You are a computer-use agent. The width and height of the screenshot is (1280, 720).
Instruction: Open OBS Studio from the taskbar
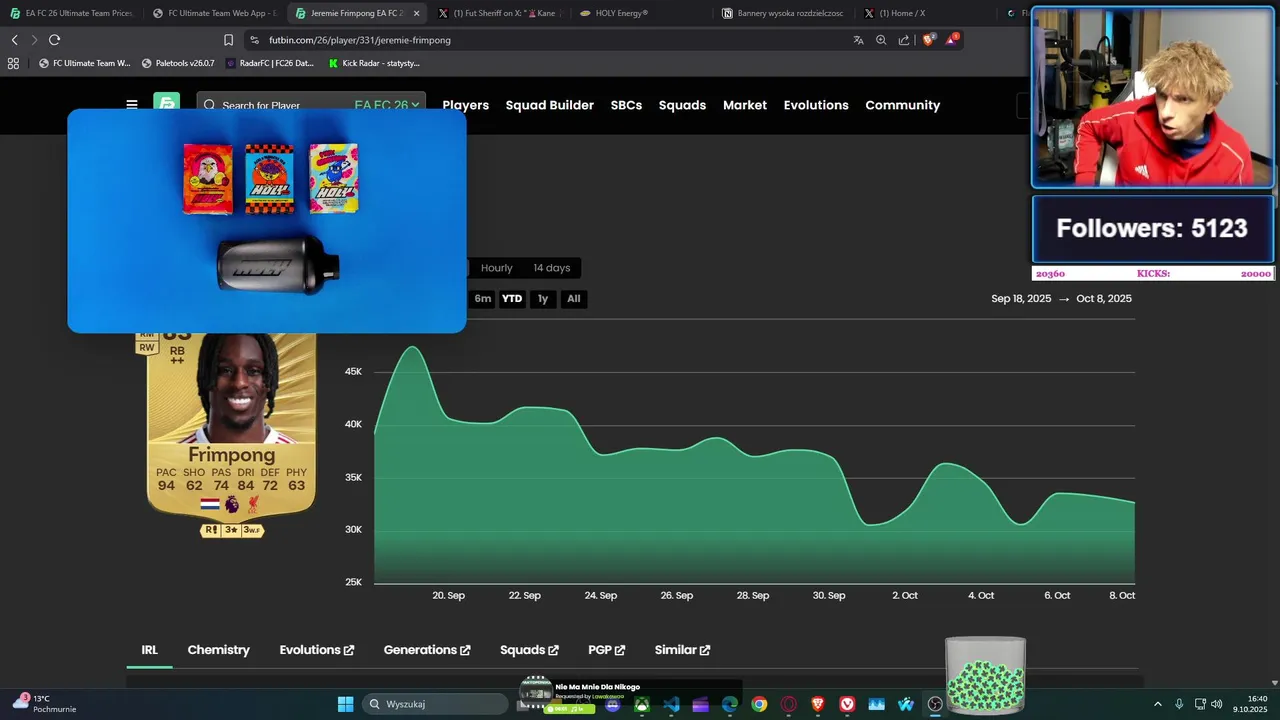pyautogui.click(x=935, y=704)
